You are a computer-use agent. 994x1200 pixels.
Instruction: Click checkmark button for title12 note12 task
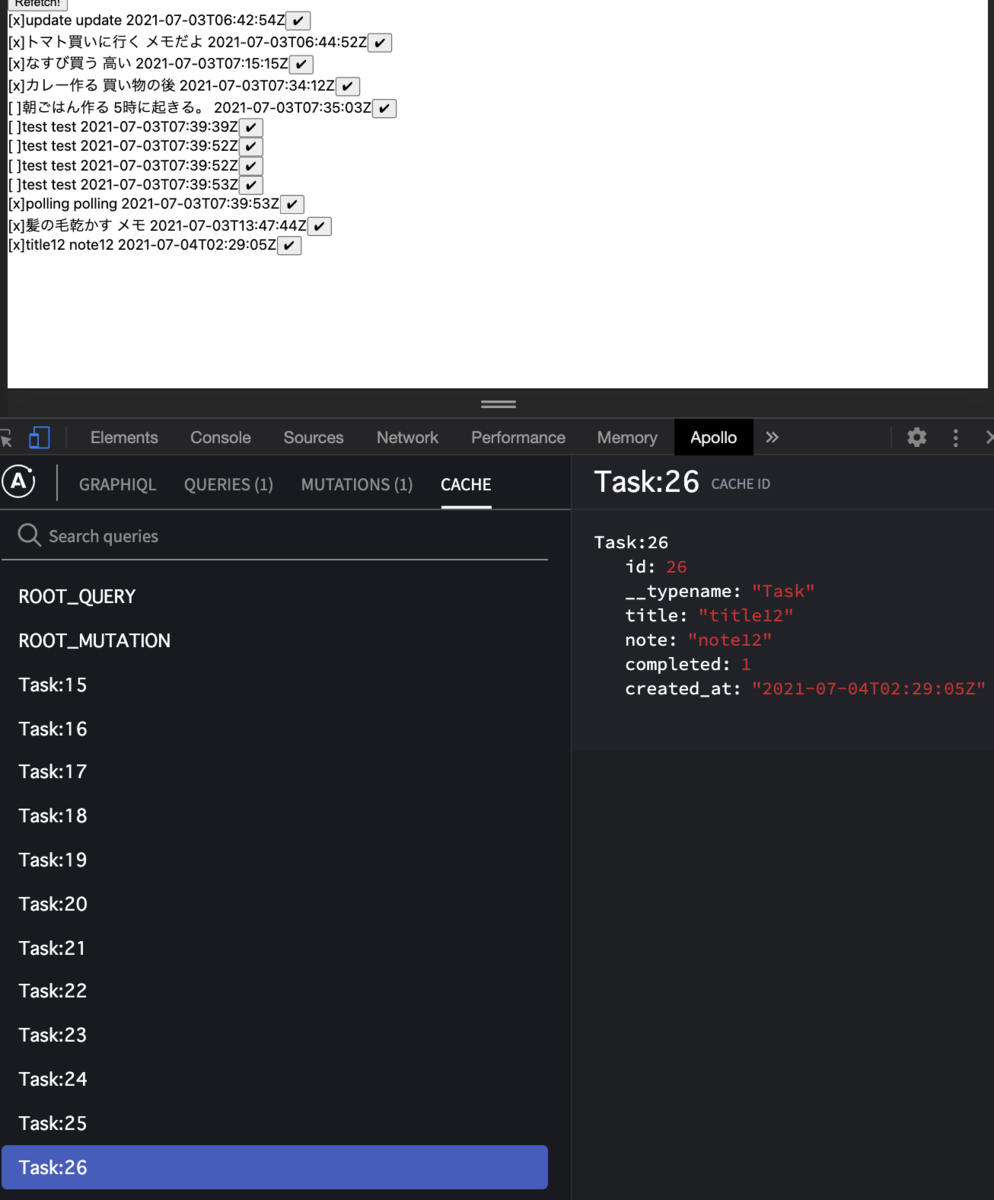pos(289,245)
